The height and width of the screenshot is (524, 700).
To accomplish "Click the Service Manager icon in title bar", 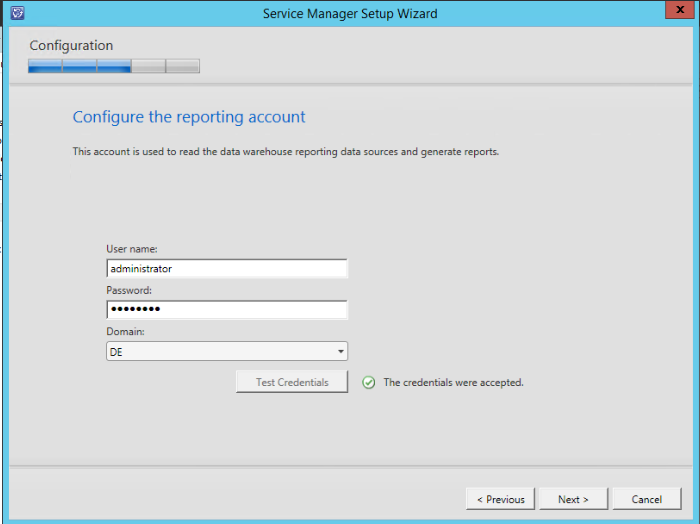I will [17, 13].
